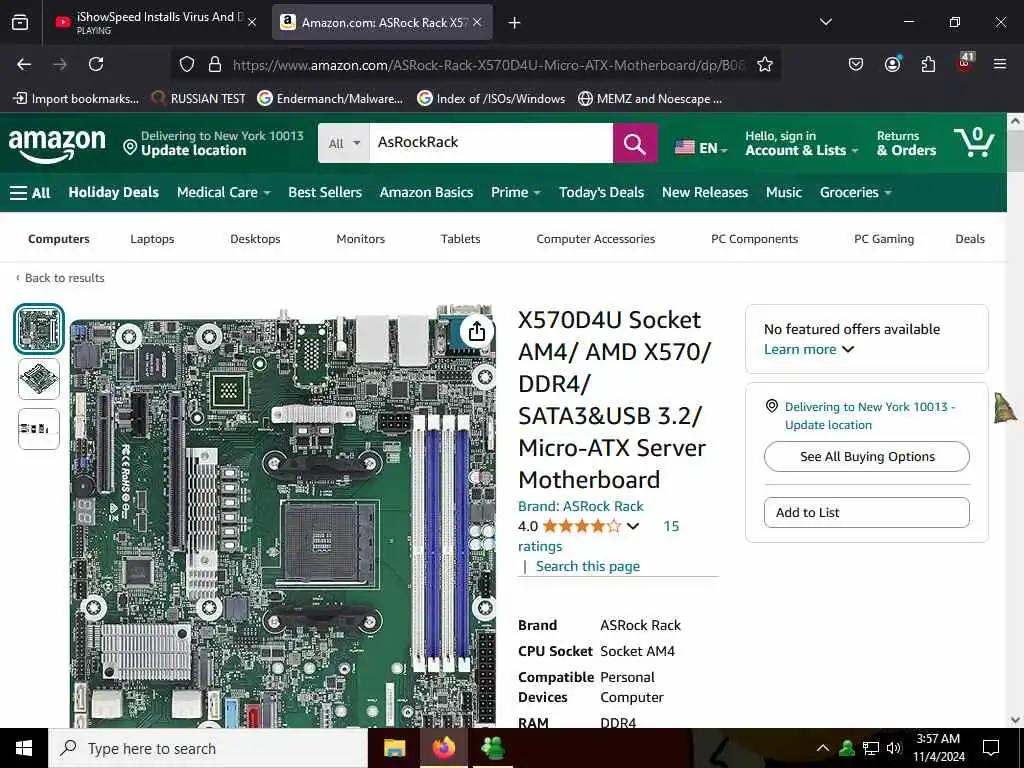The width and height of the screenshot is (1024, 768).
Task: Click Update location in Amazon header
Action: coord(193,150)
